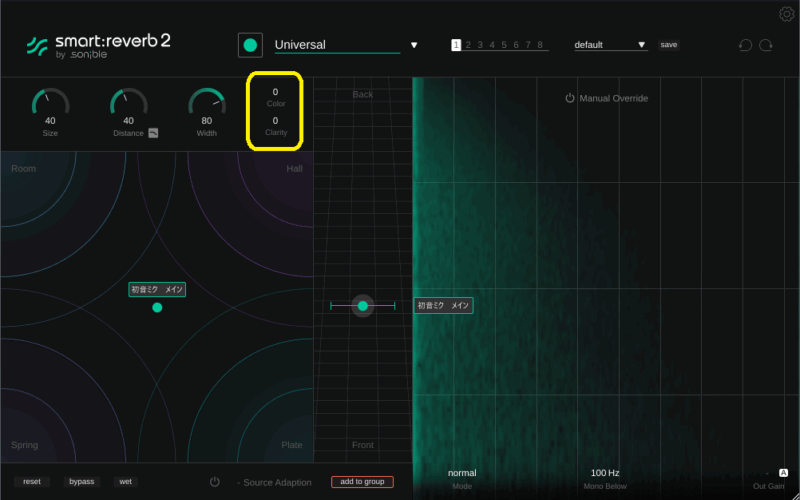
Task: Select state slot 5
Action: coord(504,45)
